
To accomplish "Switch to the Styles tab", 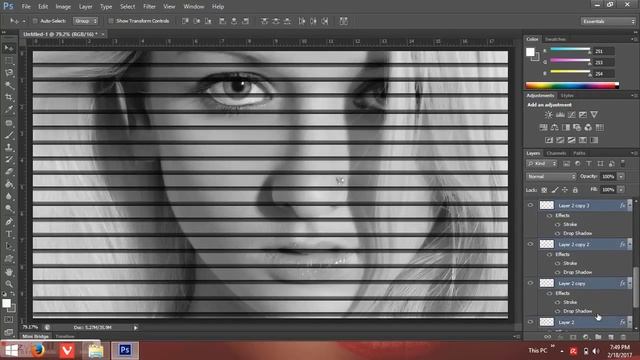I will (x=567, y=96).
